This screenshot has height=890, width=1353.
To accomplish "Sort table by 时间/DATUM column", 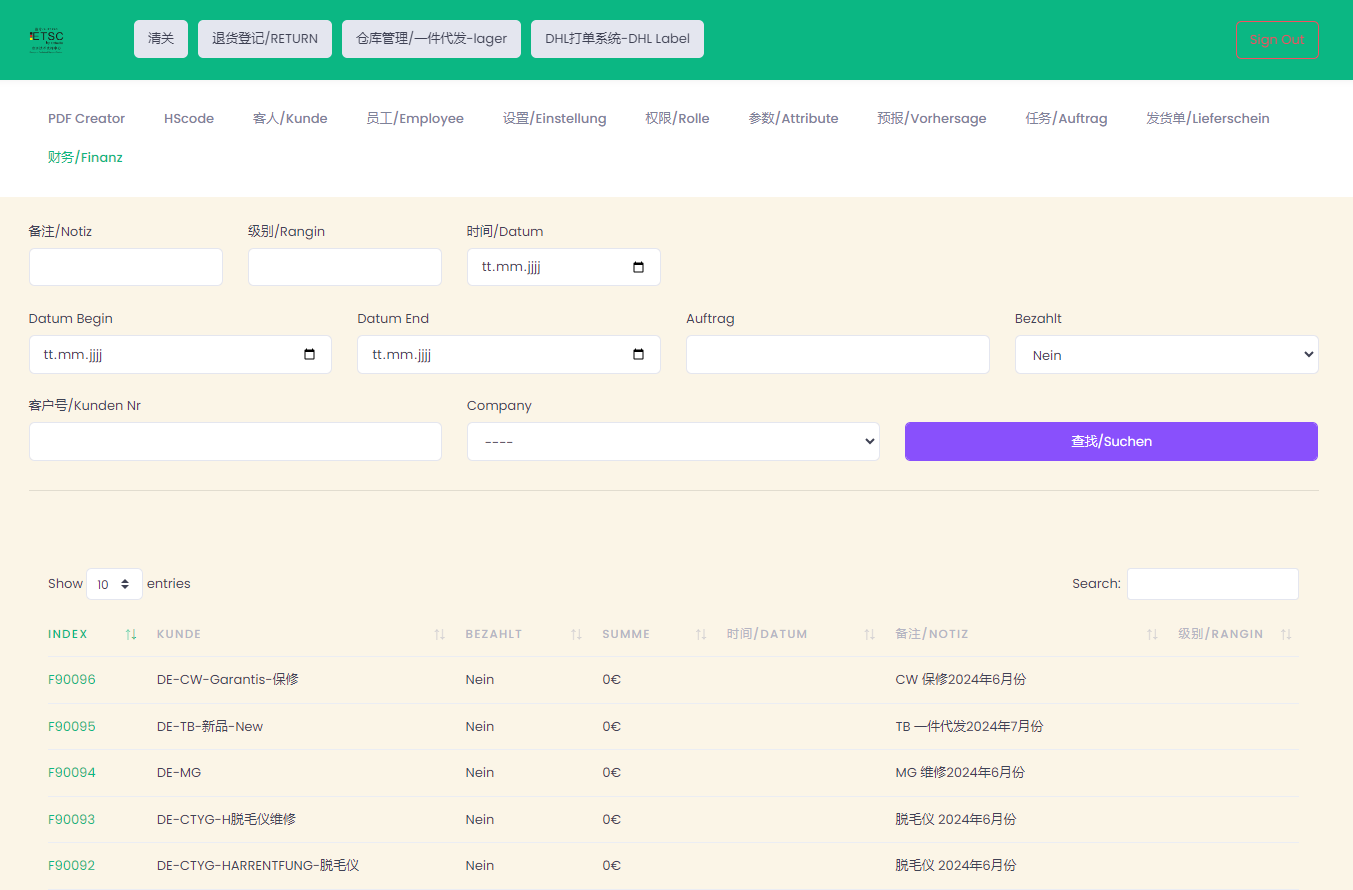I will click(801, 634).
